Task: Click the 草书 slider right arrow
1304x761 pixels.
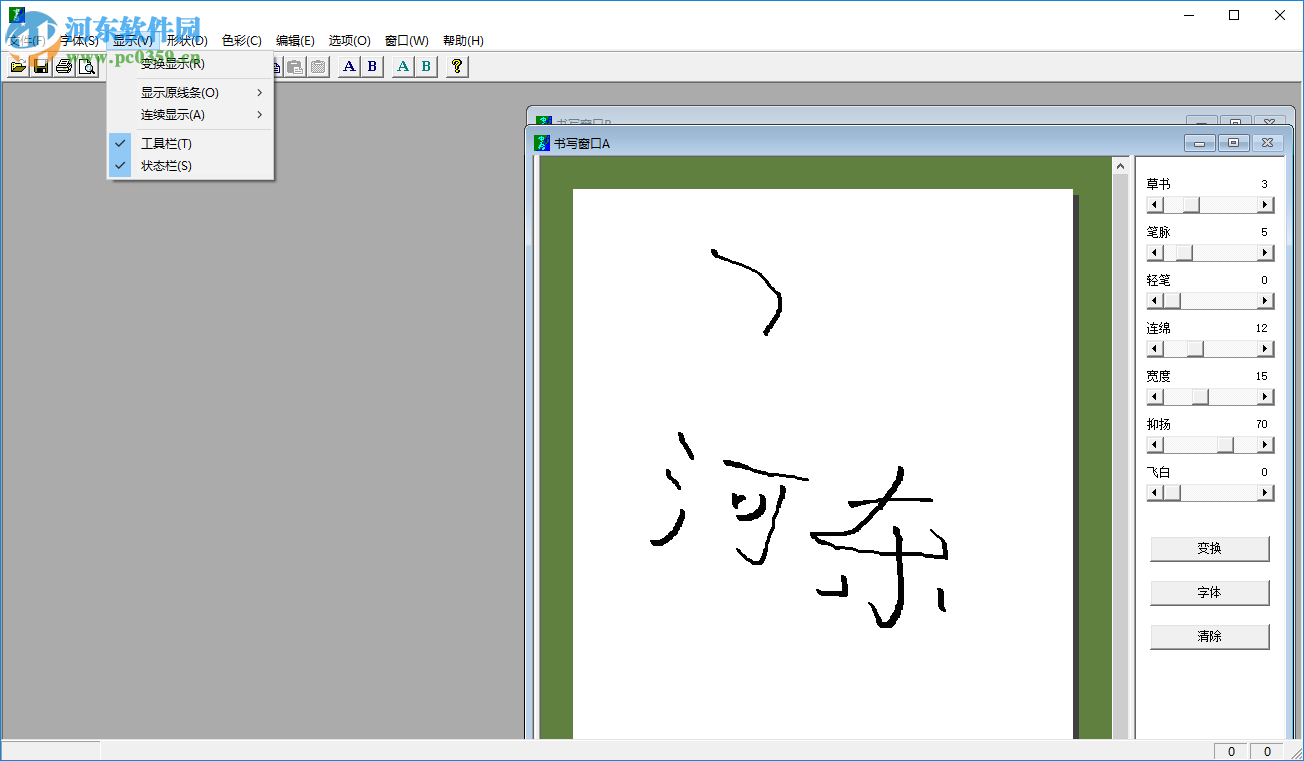Action: click(x=1266, y=204)
